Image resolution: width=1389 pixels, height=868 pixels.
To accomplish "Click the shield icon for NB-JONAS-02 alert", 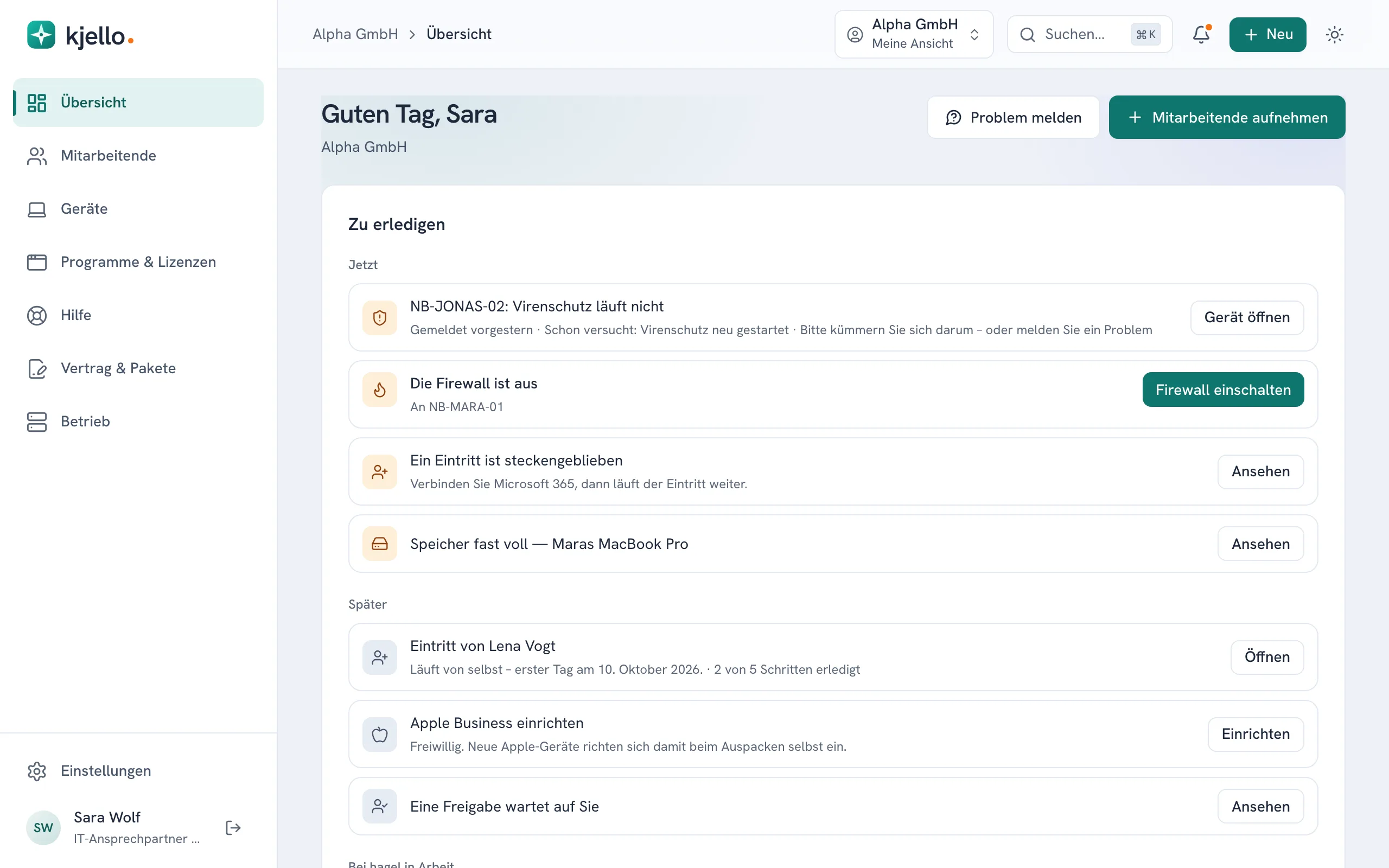I will click(x=379, y=317).
